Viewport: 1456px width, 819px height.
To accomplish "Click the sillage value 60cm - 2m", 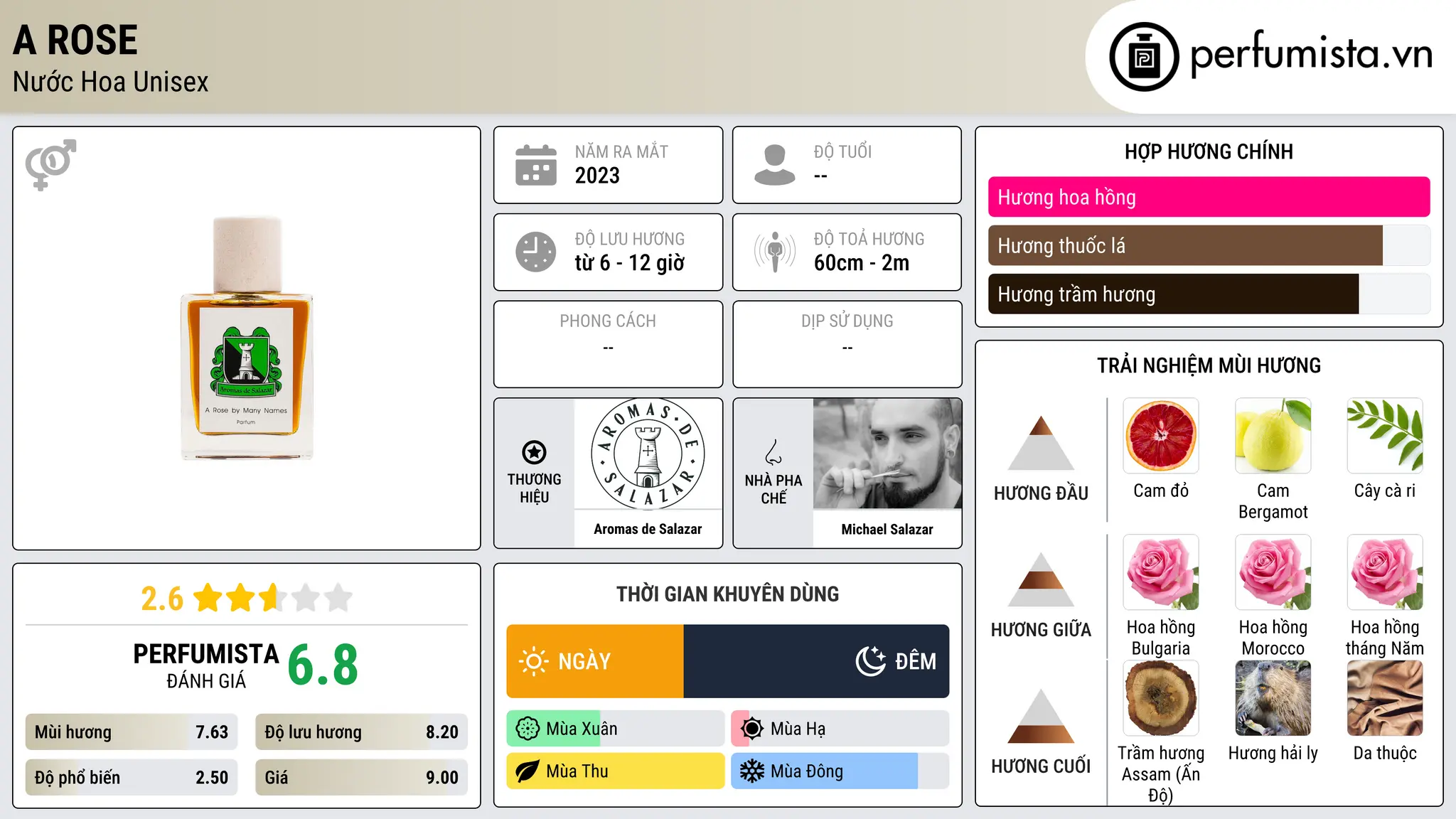I will click(862, 263).
